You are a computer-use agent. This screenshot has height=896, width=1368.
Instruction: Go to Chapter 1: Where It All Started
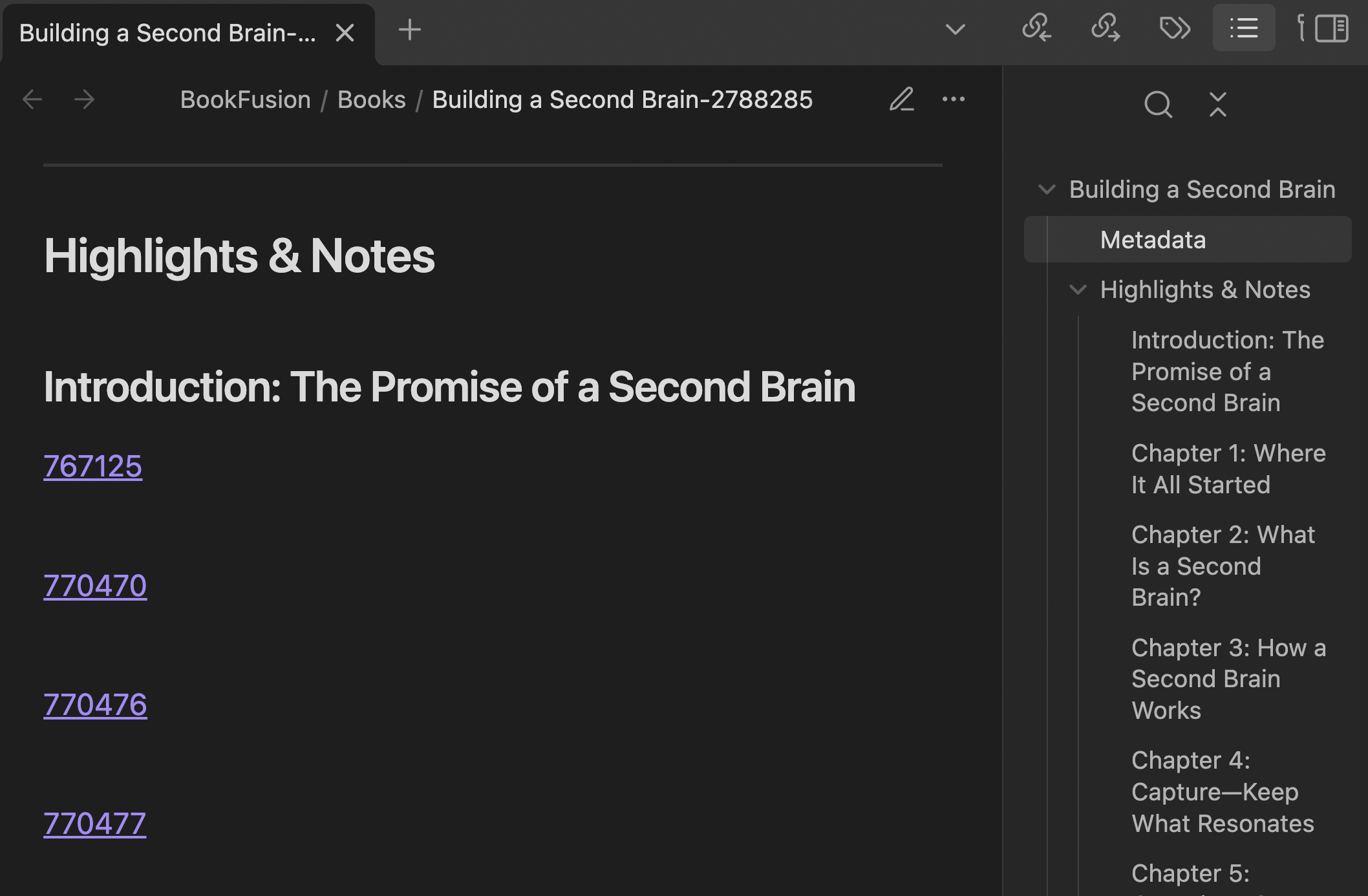coord(1228,469)
